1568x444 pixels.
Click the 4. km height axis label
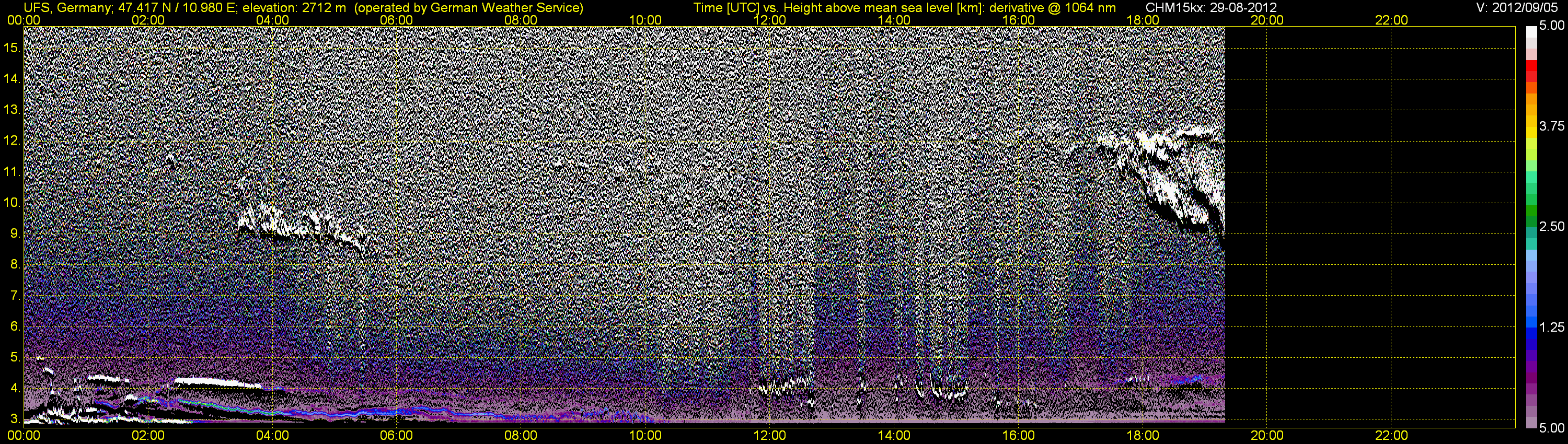[15, 388]
